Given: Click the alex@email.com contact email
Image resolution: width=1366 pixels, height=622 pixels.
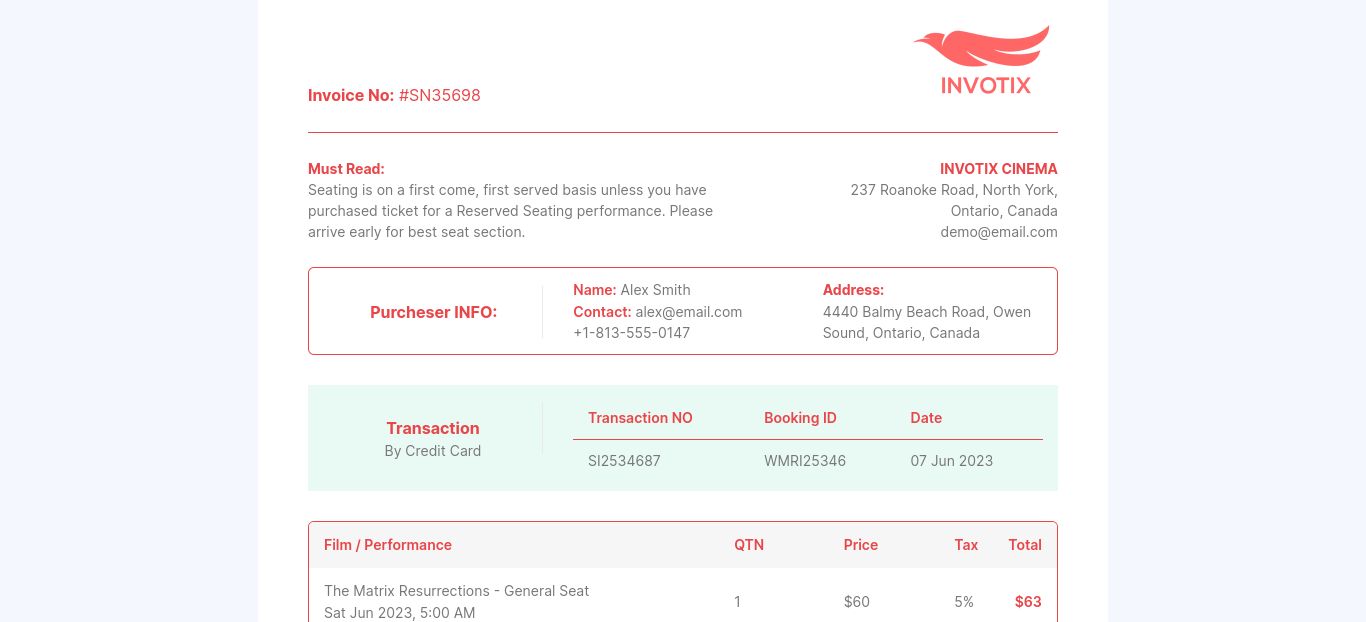Looking at the screenshot, I should pyautogui.click(x=689, y=312).
